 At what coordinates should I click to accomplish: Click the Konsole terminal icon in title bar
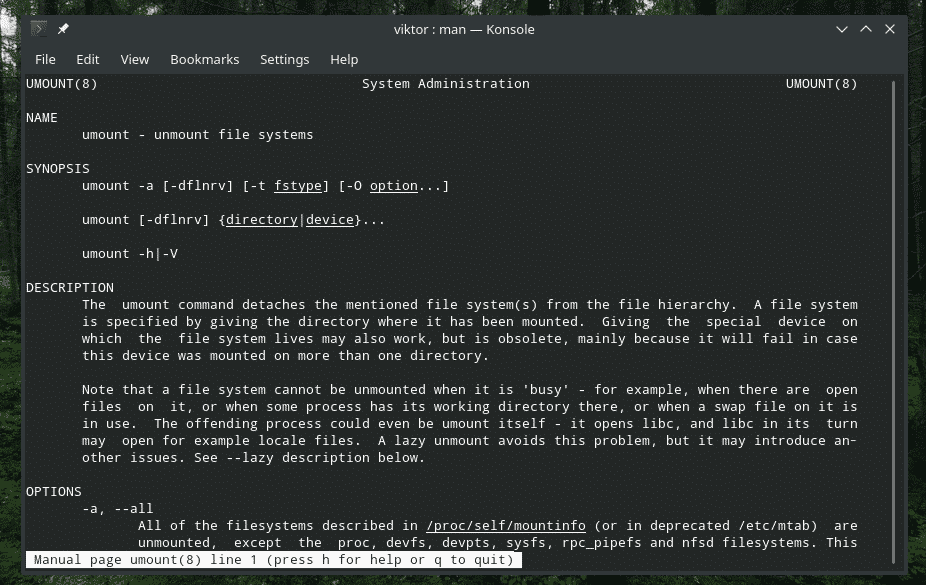39,29
